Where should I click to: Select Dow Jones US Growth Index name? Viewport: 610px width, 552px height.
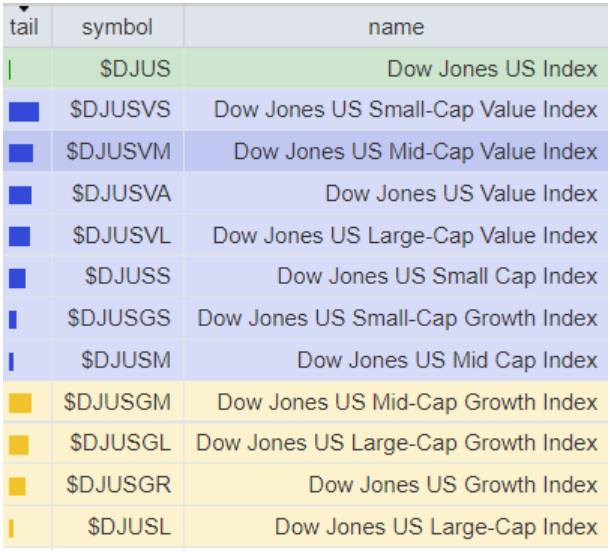(453, 485)
